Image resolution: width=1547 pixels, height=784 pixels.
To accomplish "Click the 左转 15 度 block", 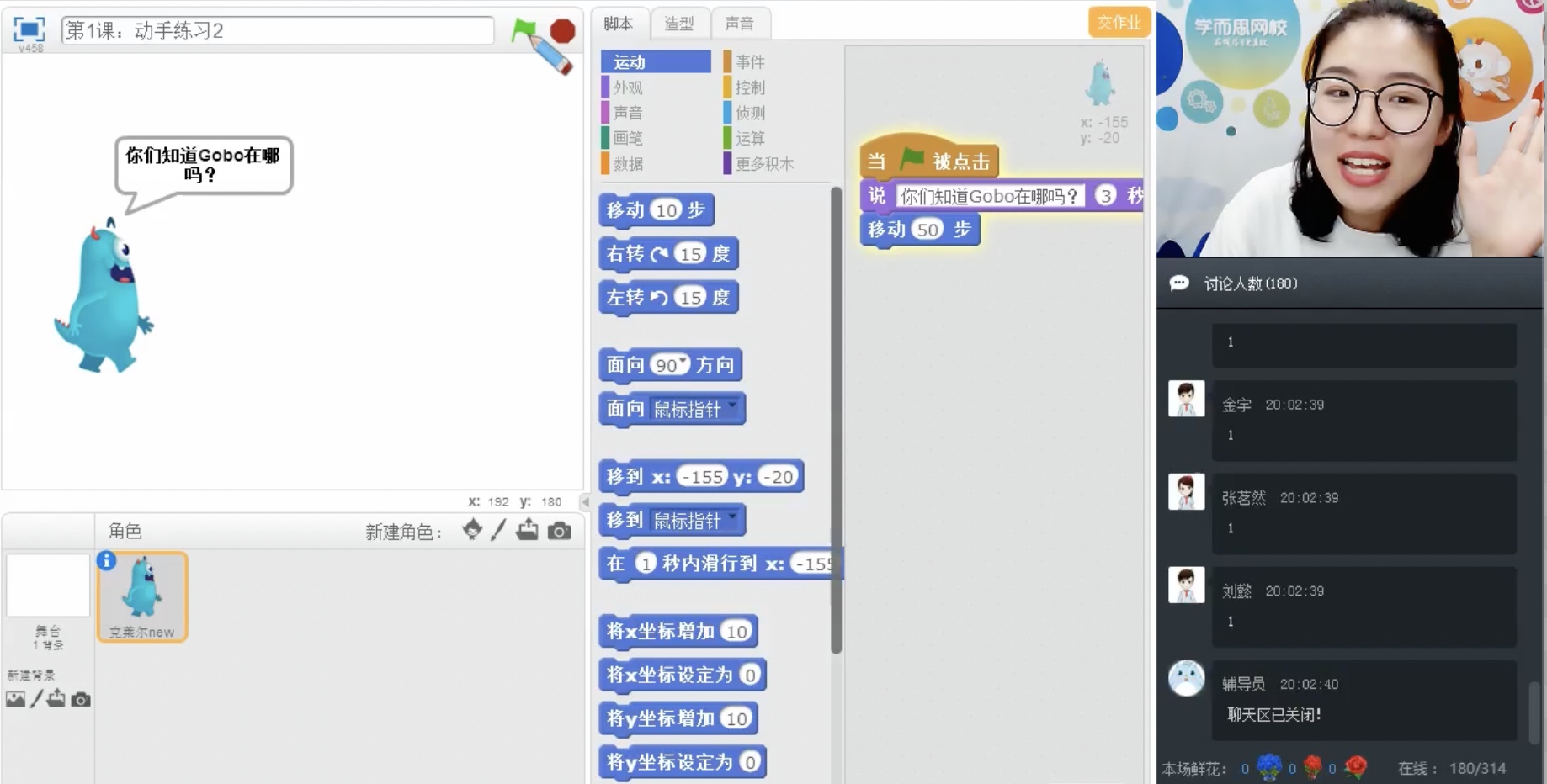I will (x=668, y=298).
